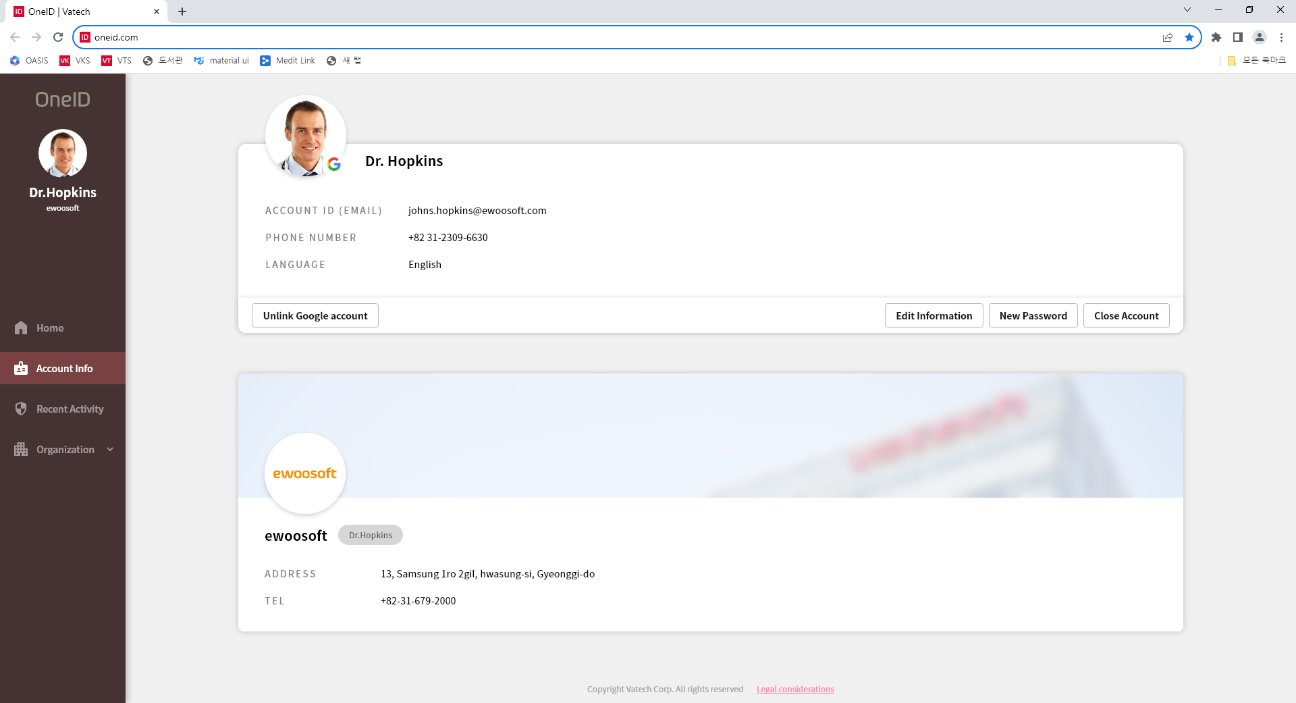Open a new browser tab
Image resolution: width=1296 pixels, height=703 pixels.
pos(182,11)
